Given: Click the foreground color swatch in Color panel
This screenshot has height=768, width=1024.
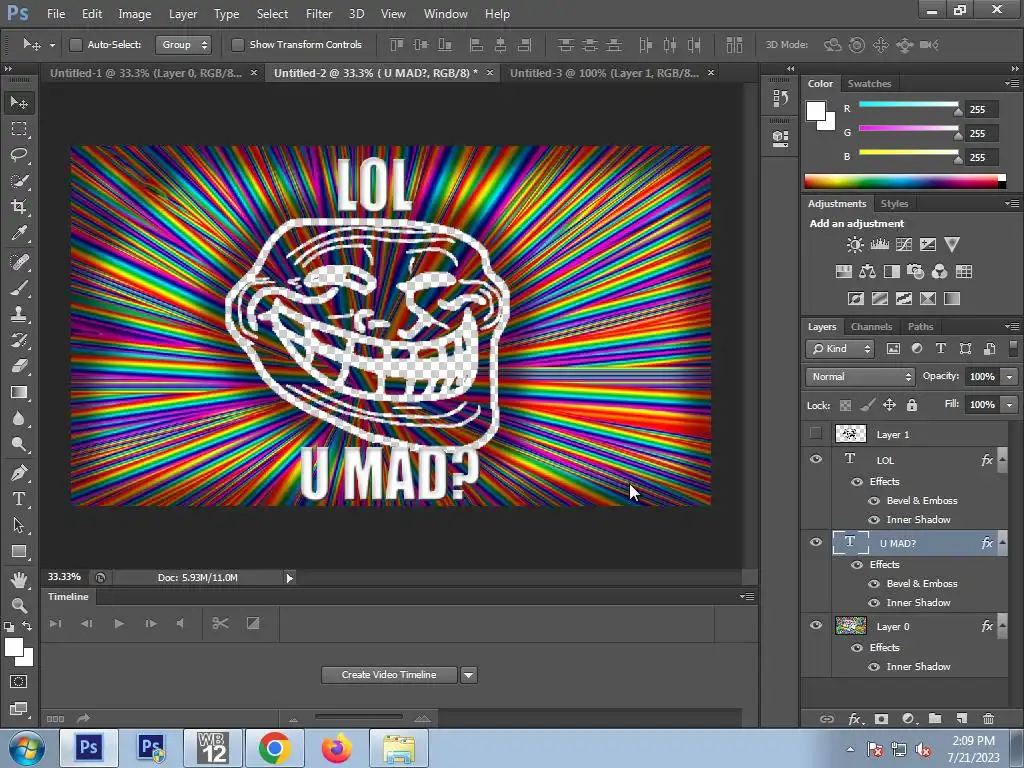Looking at the screenshot, I should tap(816, 111).
